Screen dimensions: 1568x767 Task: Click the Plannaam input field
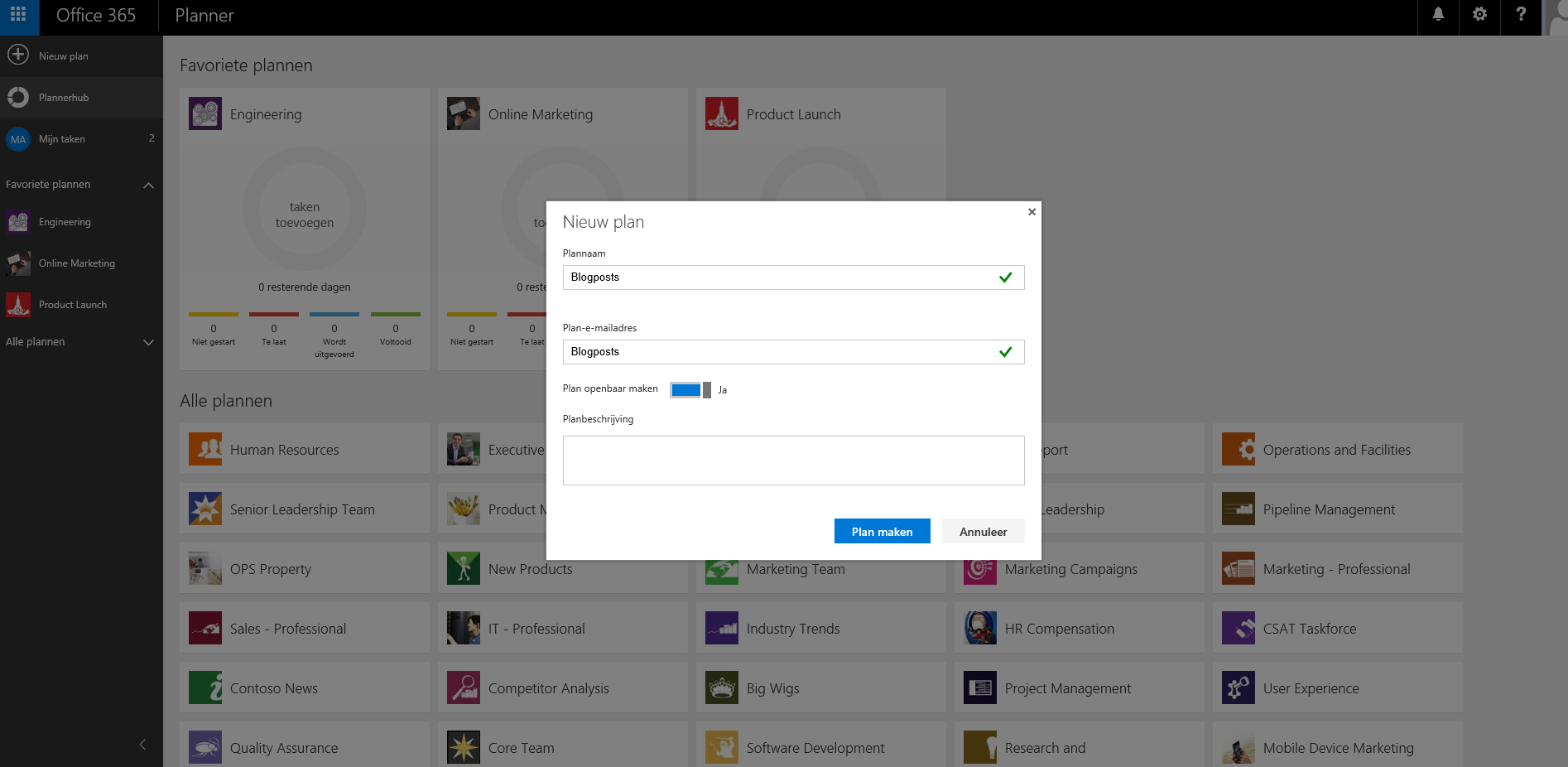(793, 277)
